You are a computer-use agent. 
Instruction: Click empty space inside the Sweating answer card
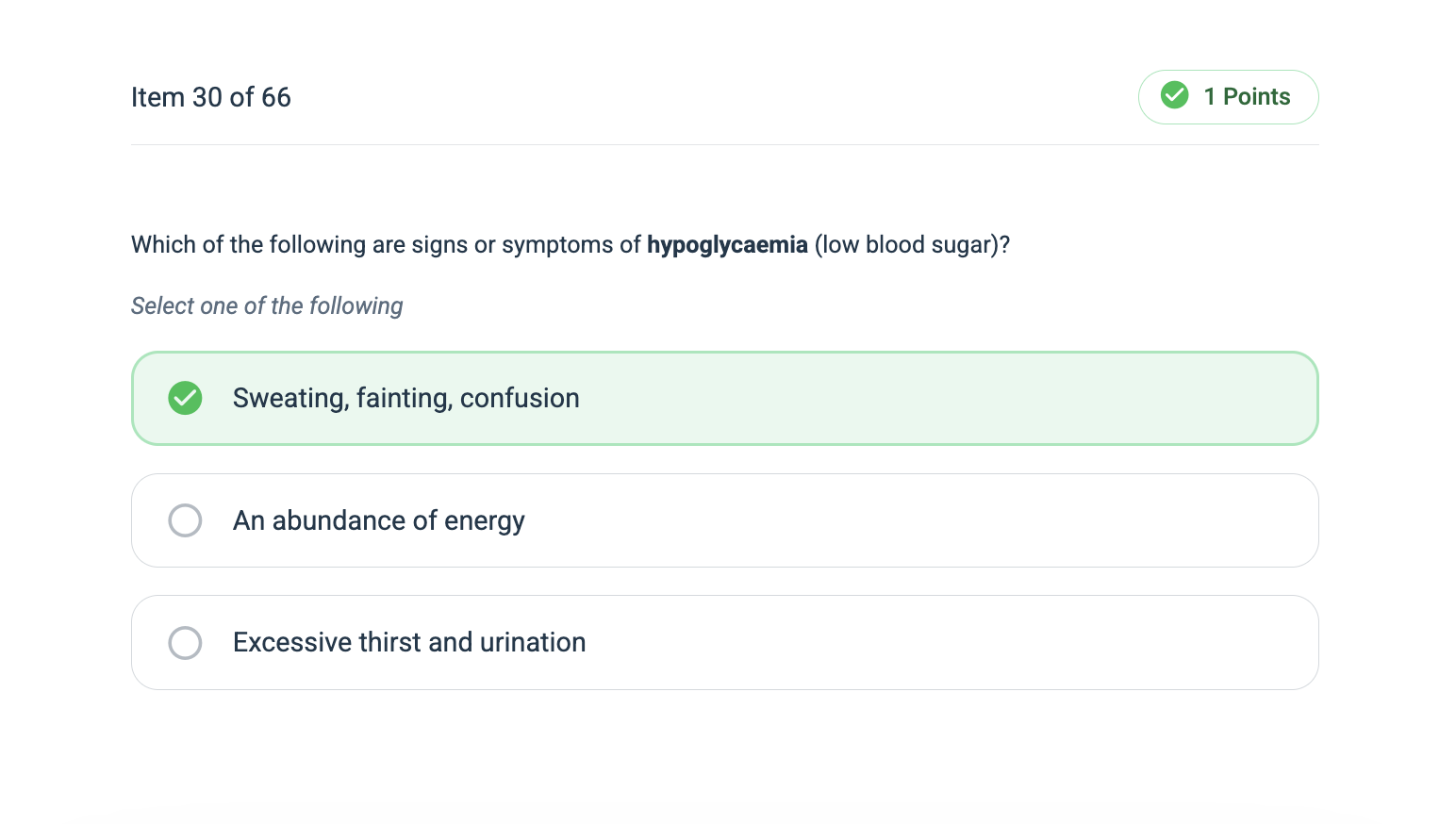pyautogui.click(x=943, y=398)
